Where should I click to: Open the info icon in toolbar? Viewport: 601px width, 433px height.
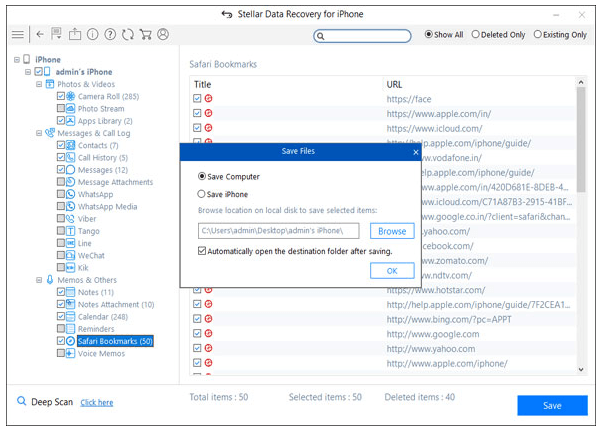[92, 34]
